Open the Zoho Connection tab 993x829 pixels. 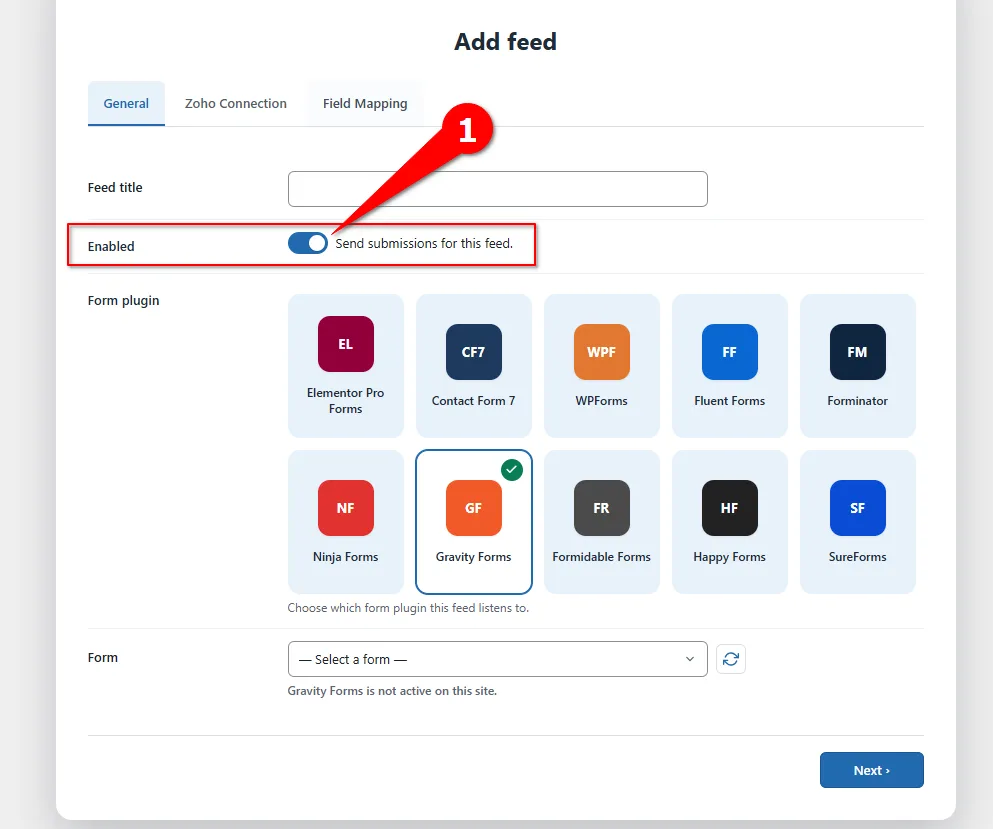[x=236, y=103]
